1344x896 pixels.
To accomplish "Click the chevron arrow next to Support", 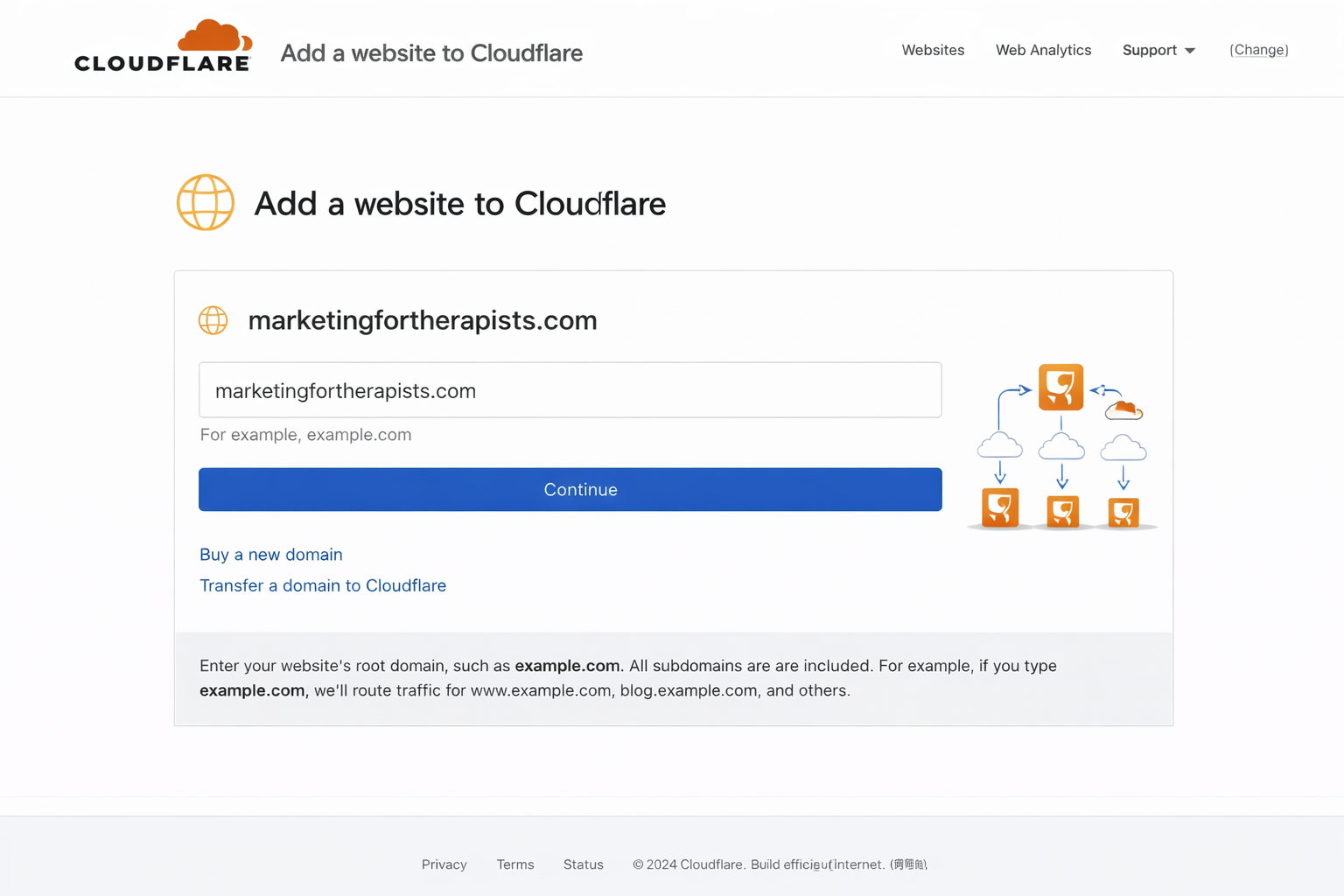I will (1190, 51).
